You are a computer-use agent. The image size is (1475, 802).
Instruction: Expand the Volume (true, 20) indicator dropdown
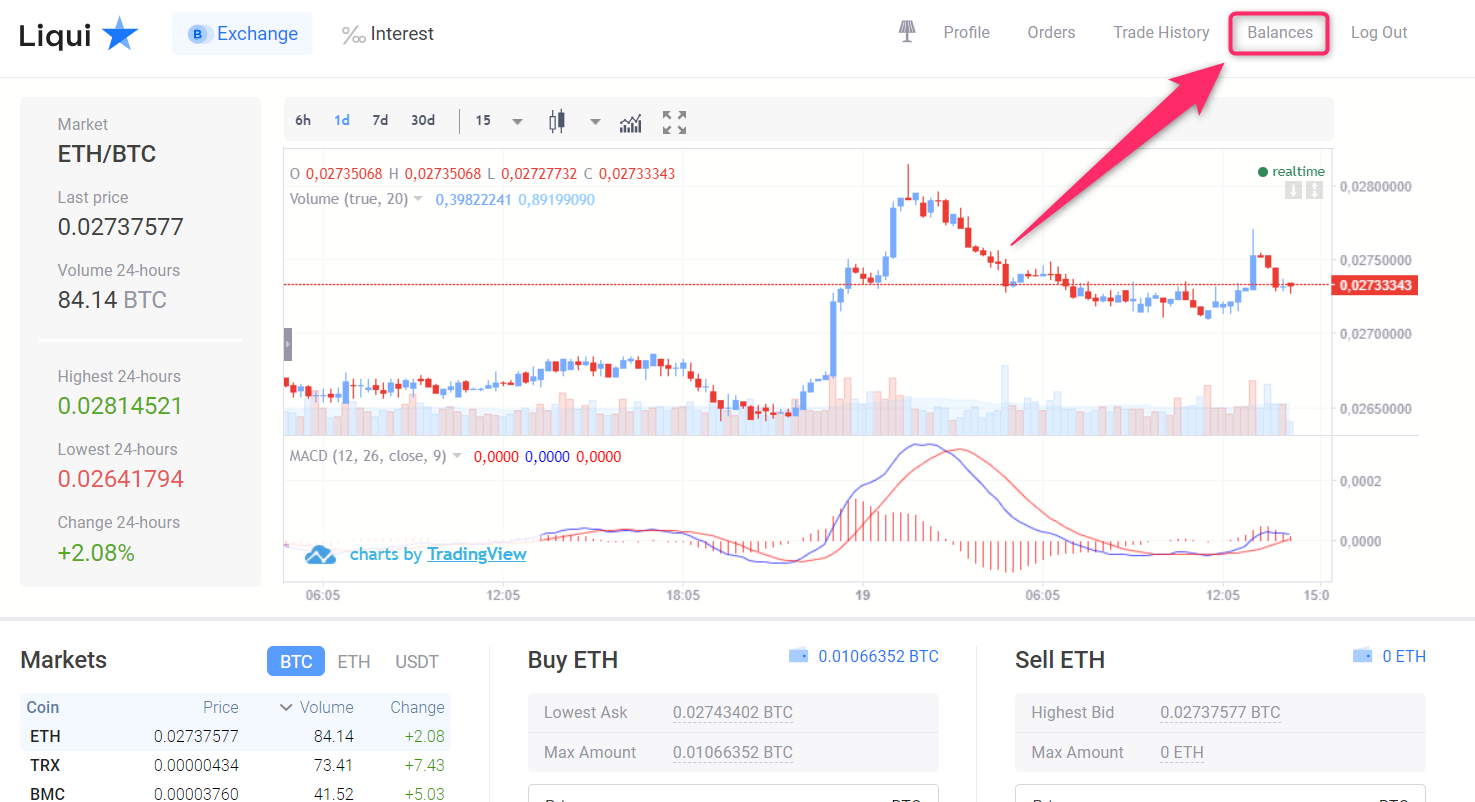point(419,199)
